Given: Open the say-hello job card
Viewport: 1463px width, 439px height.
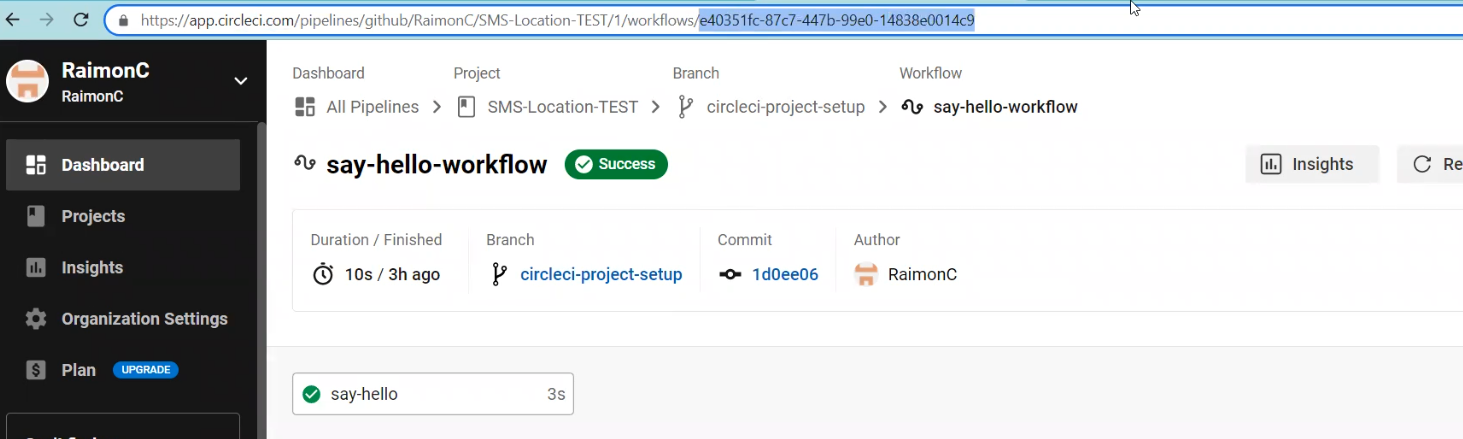Looking at the screenshot, I should (x=433, y=394).
